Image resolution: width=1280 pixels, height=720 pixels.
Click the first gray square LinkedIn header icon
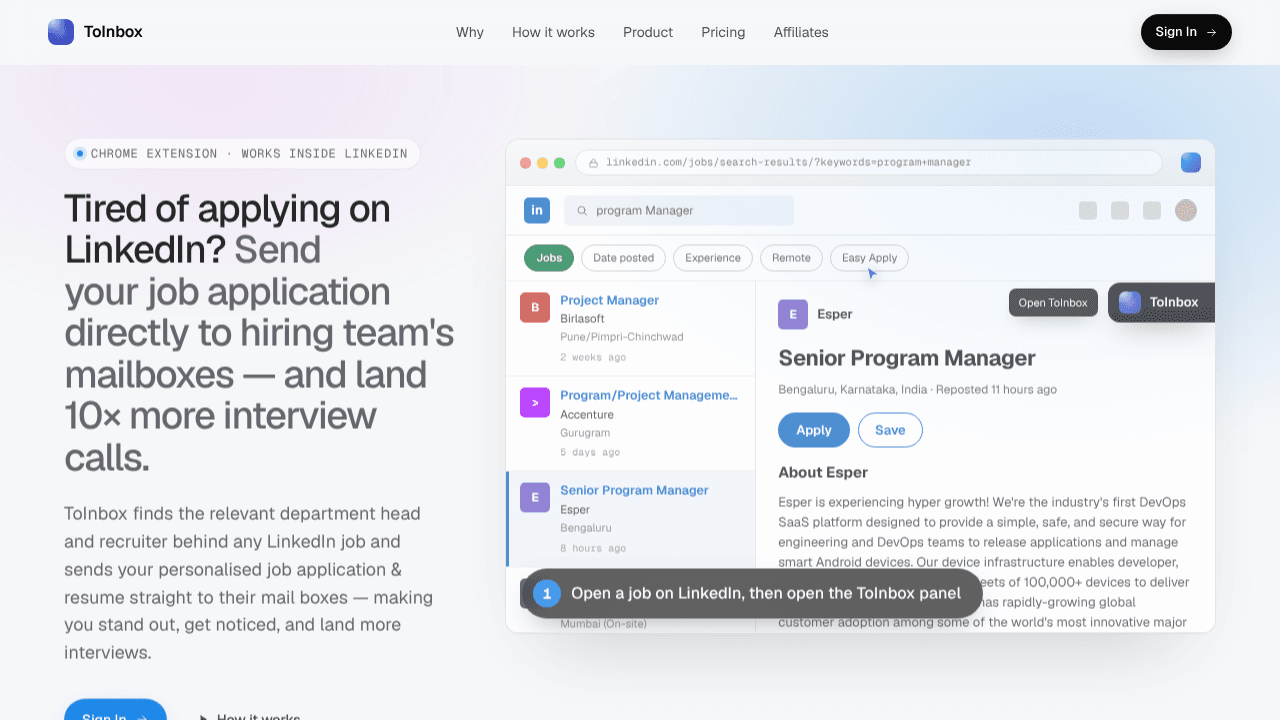point(1088,210)
